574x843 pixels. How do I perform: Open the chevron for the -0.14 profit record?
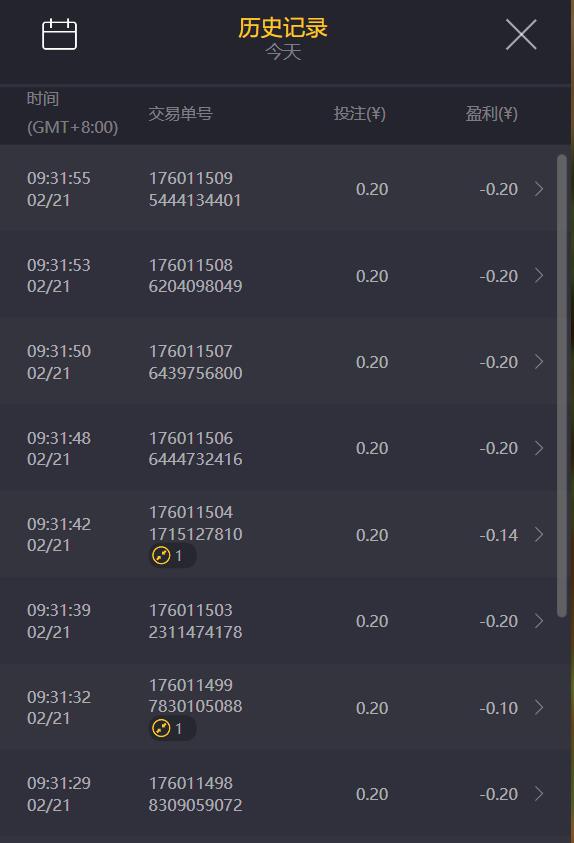pyautogui.click(x=539, y=534)
